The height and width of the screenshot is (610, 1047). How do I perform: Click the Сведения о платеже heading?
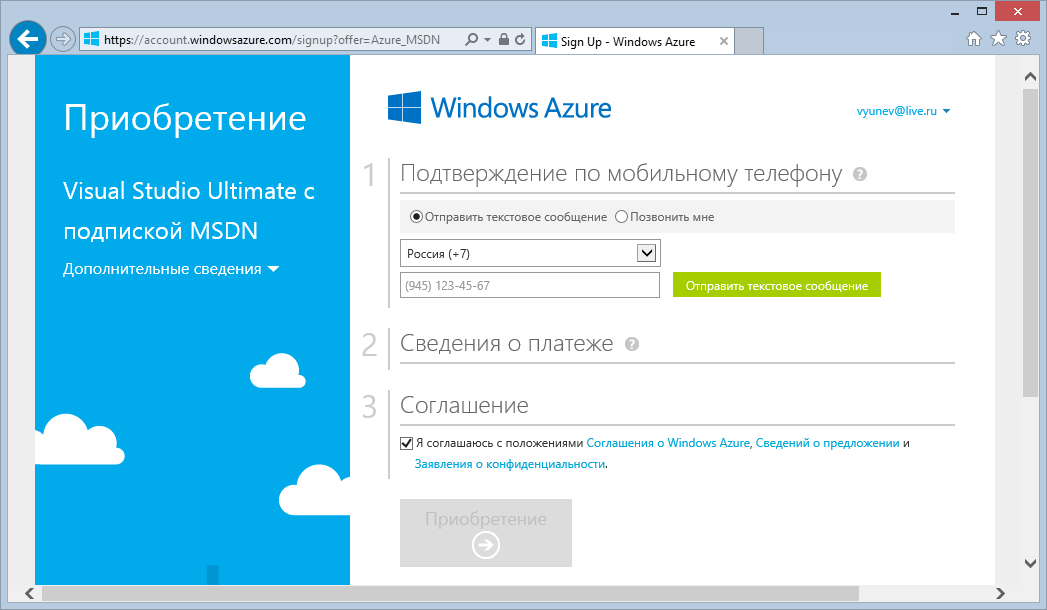(506, 343)
